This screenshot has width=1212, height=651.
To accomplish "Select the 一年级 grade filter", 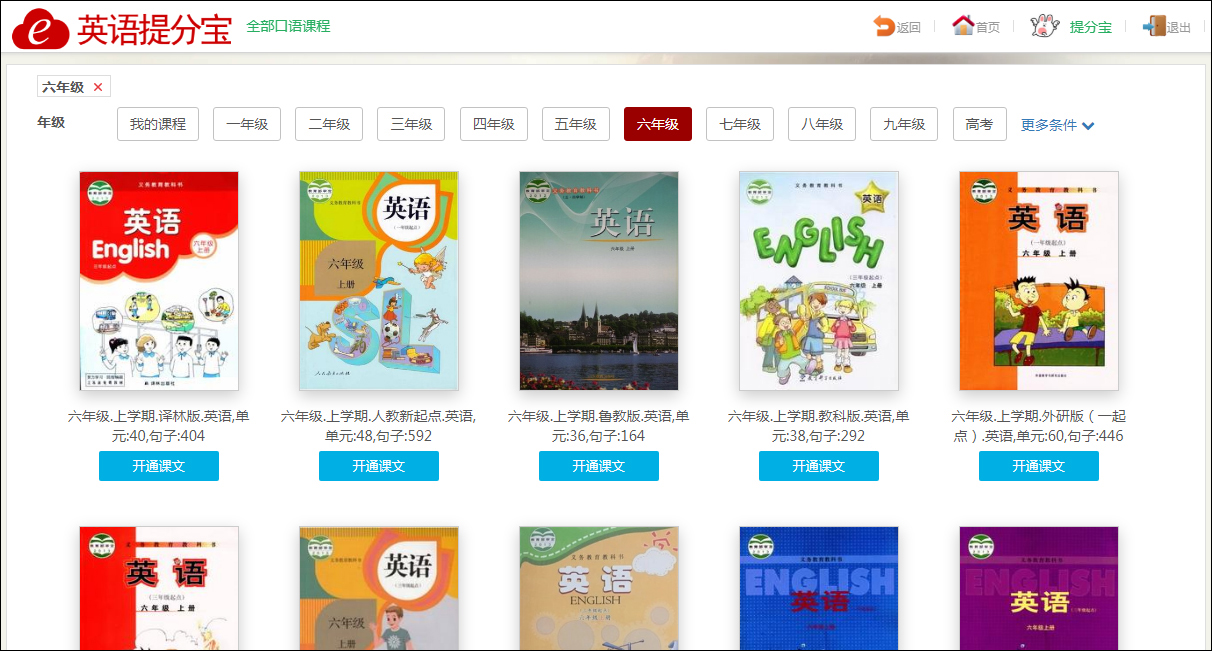I will coord(247,124).
